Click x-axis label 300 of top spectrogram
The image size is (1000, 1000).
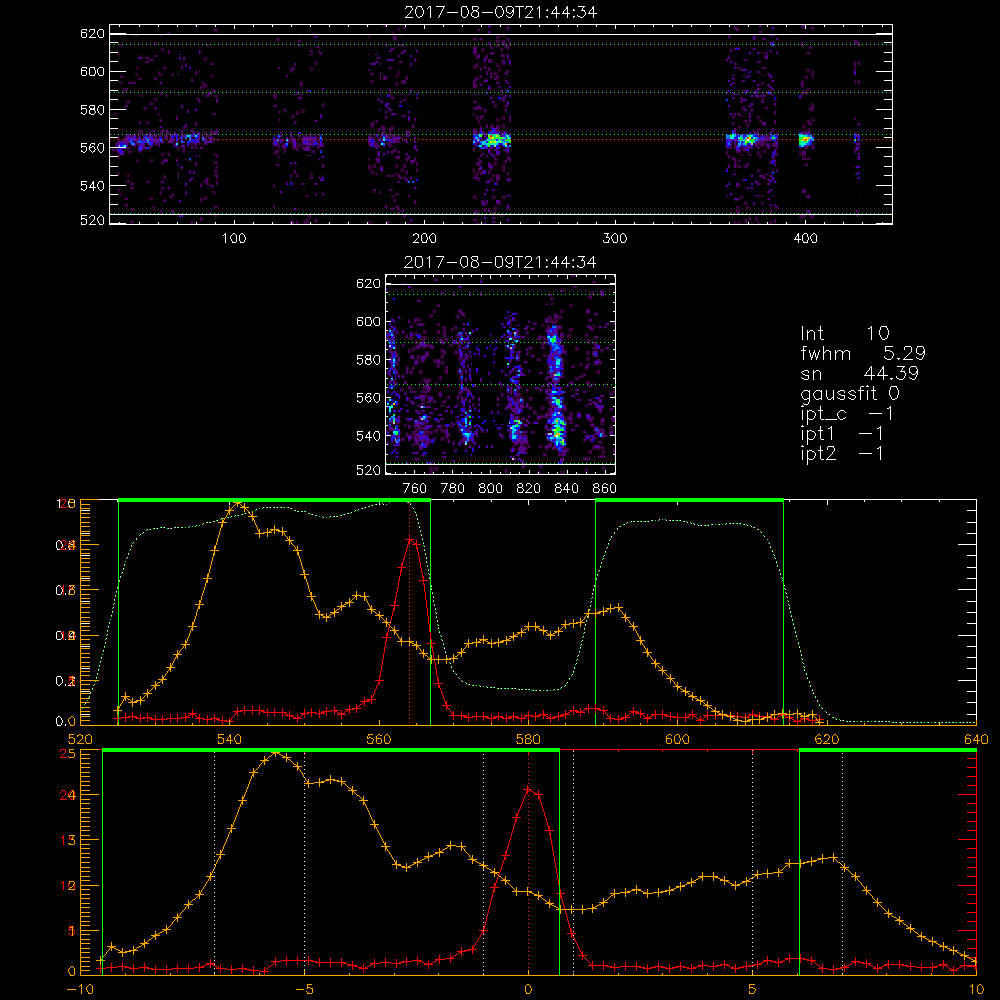(x=615, y=239)
